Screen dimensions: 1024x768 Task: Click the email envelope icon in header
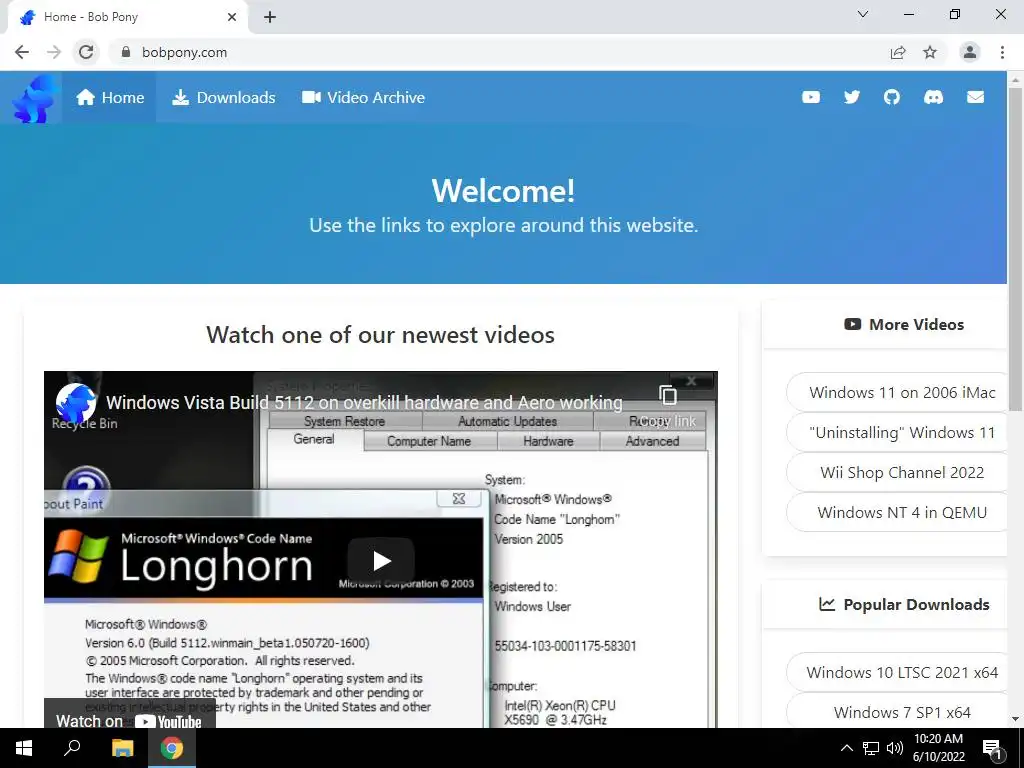[x=975, y=97]
